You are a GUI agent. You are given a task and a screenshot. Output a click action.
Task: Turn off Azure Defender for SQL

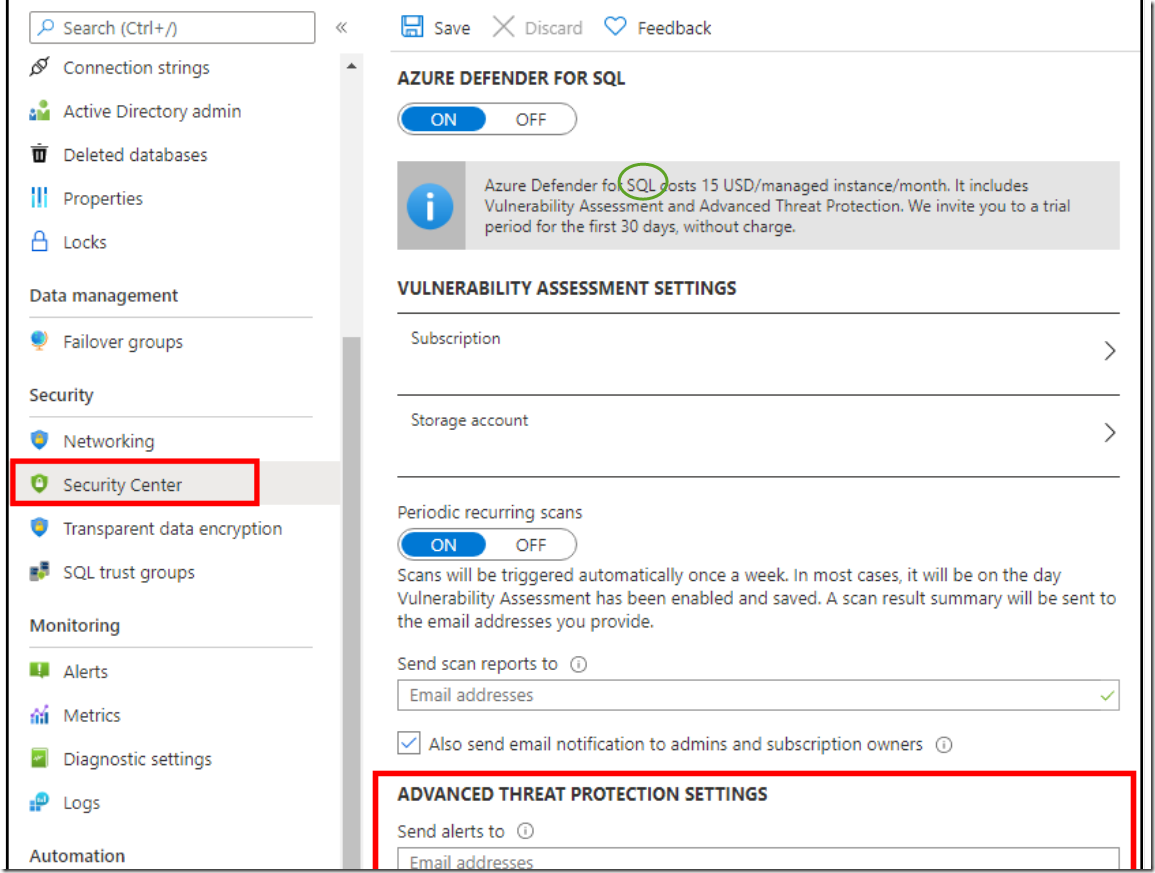531,120
